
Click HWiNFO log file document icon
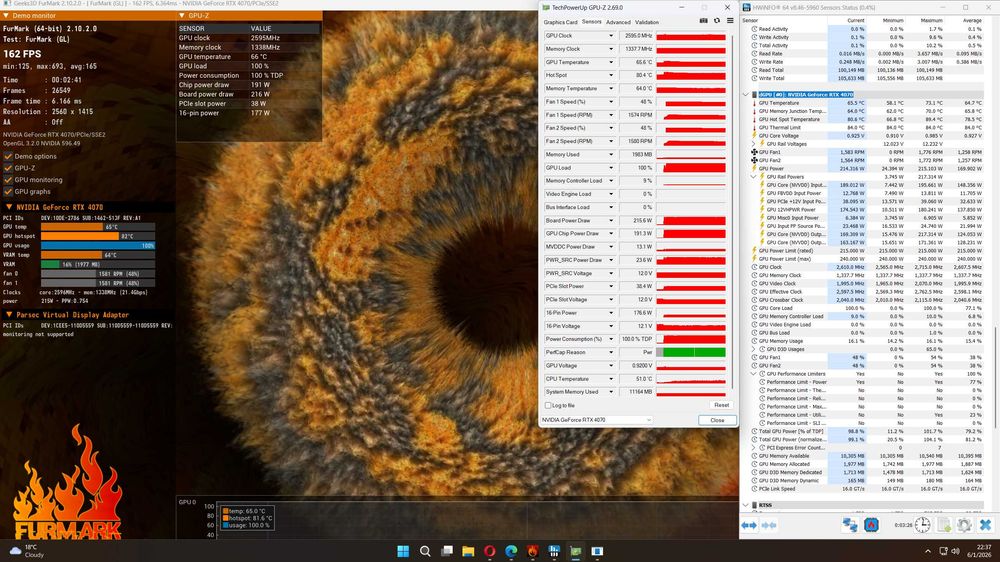pos(944,525)
